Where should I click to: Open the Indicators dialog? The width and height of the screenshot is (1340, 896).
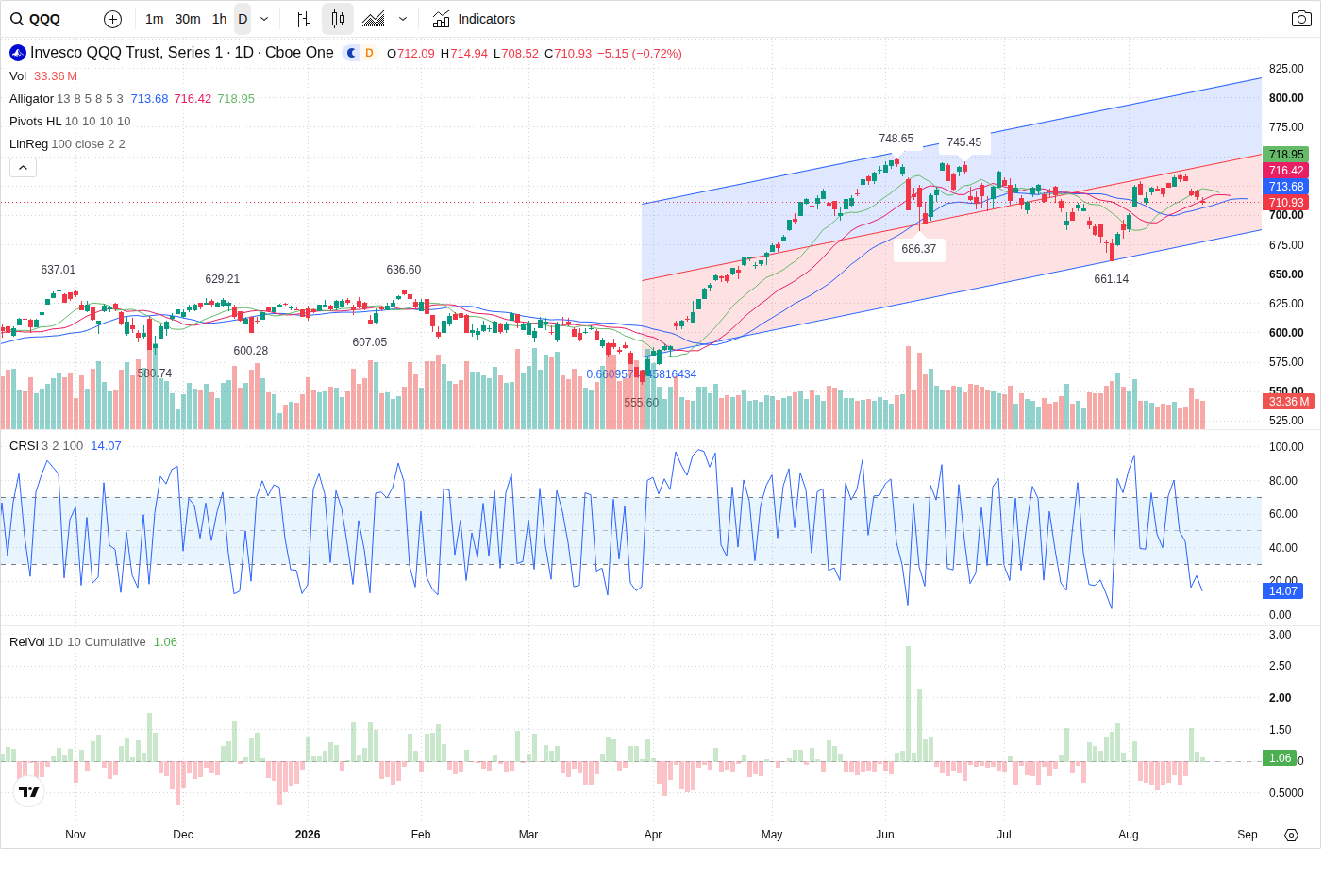[x=474, y=19]
